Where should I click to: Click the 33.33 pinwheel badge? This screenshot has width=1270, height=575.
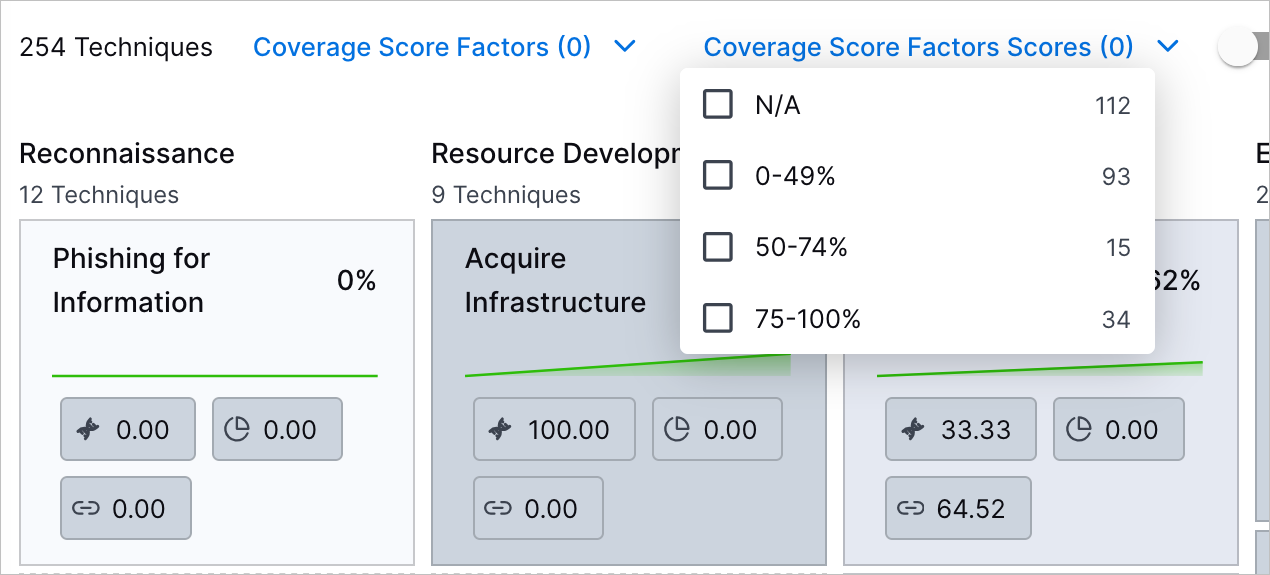[960, 429]
